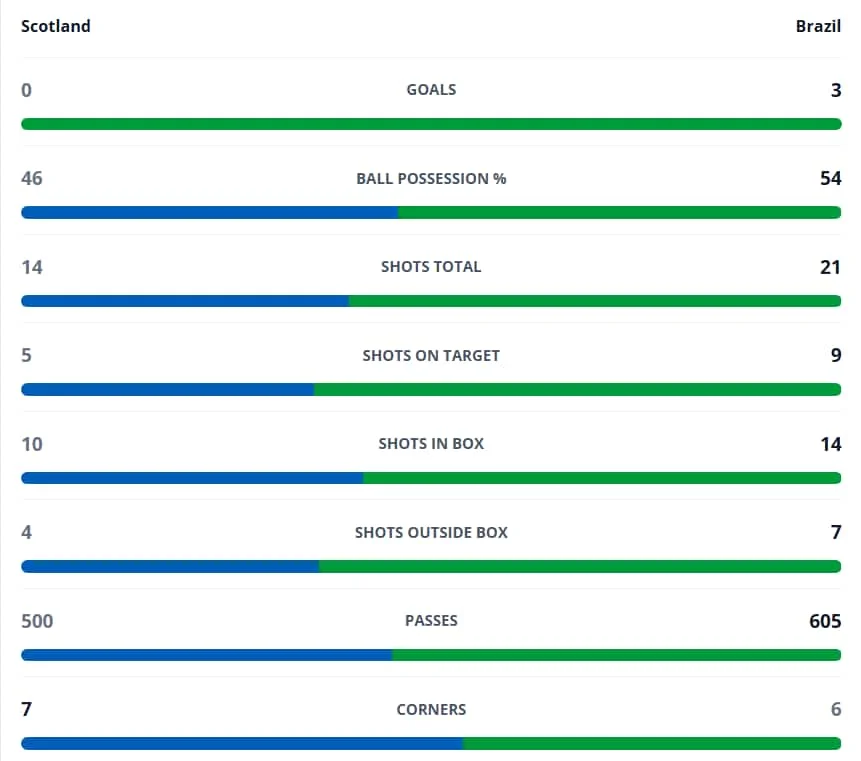Click the Corners comparison bar
This screenshot has height=761, width=861.
coord(431,743)
